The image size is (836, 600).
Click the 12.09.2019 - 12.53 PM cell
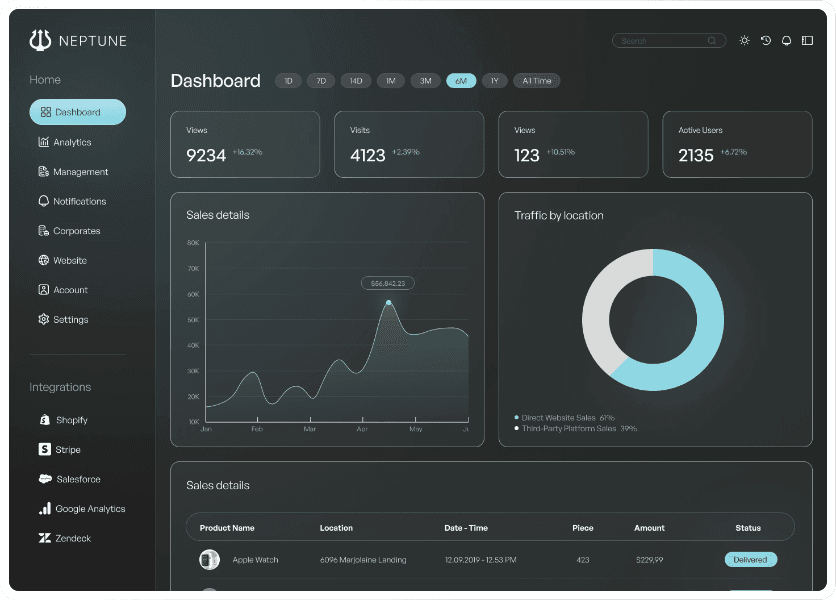click(480, 560)
